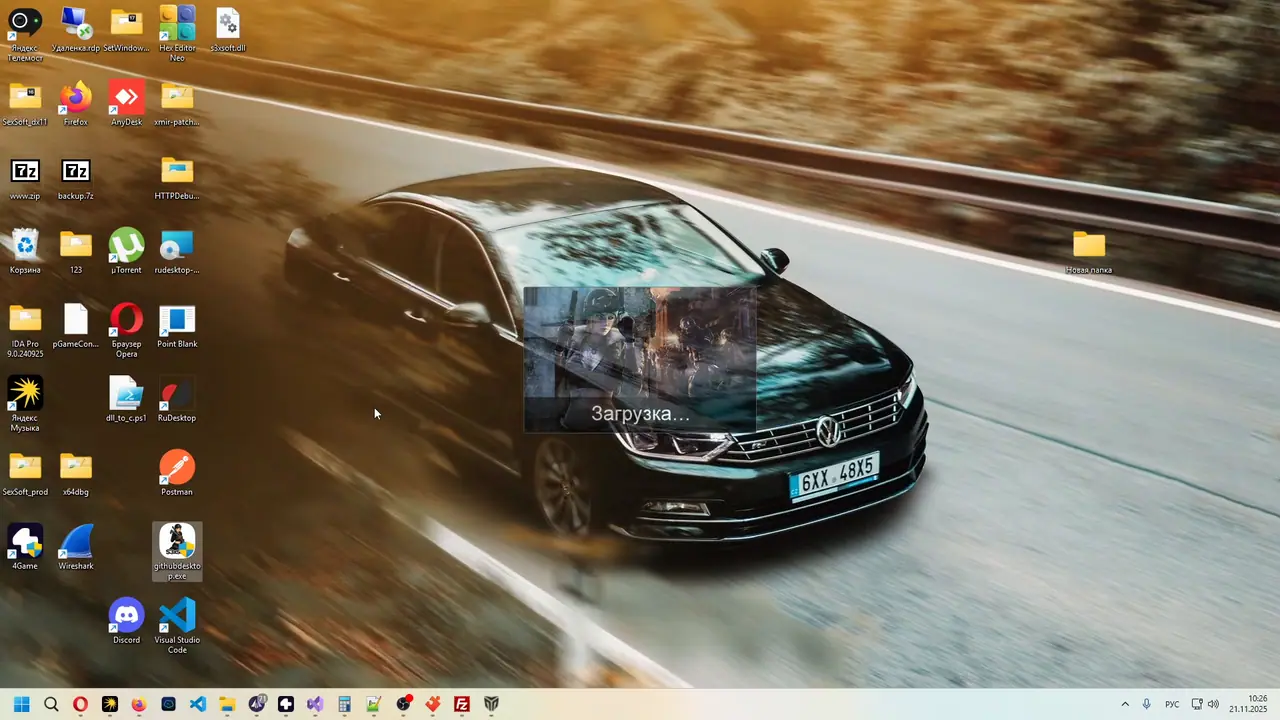Select the Wireshark shortcut
Screen dimensions: 1280x720
76,548
